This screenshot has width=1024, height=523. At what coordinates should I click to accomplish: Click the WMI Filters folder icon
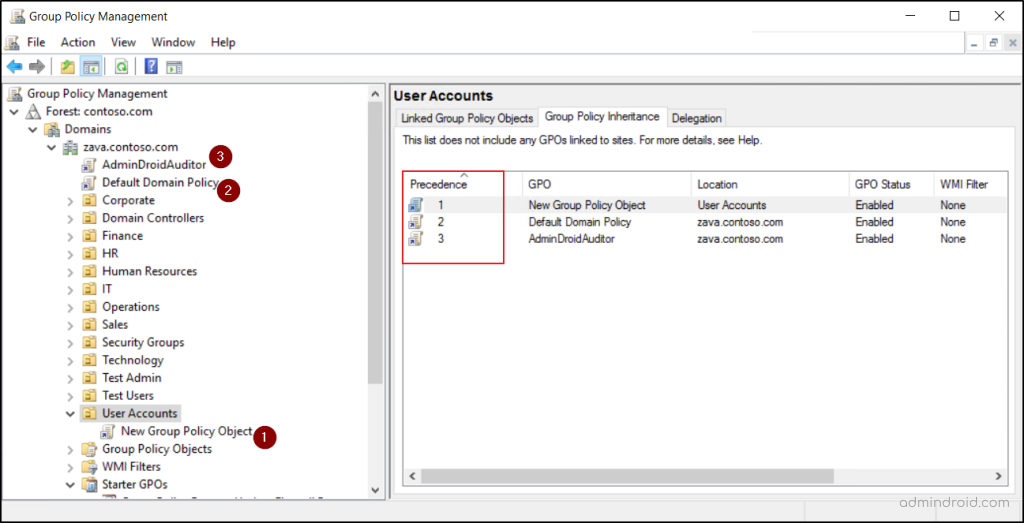89,467
